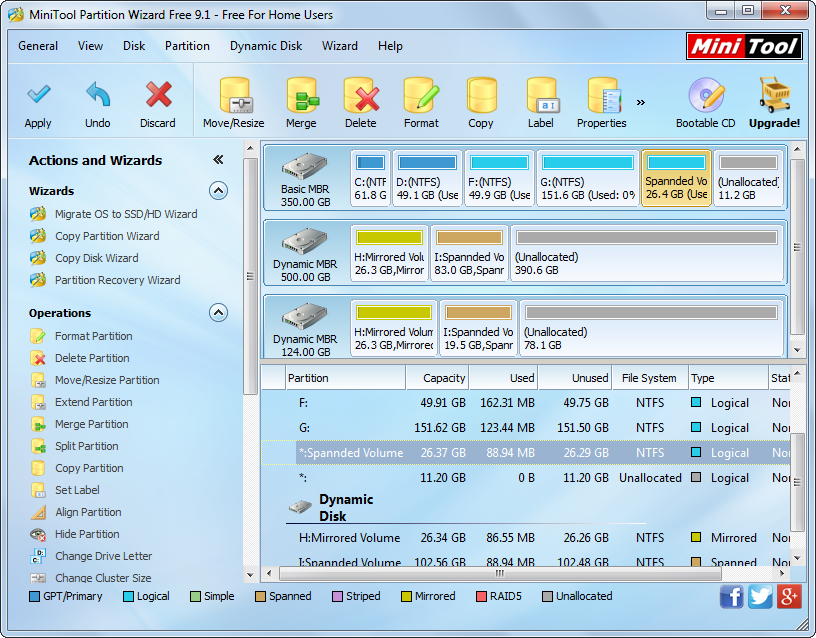
Task: Open the Twitter share icon
Action: [760, 596]
